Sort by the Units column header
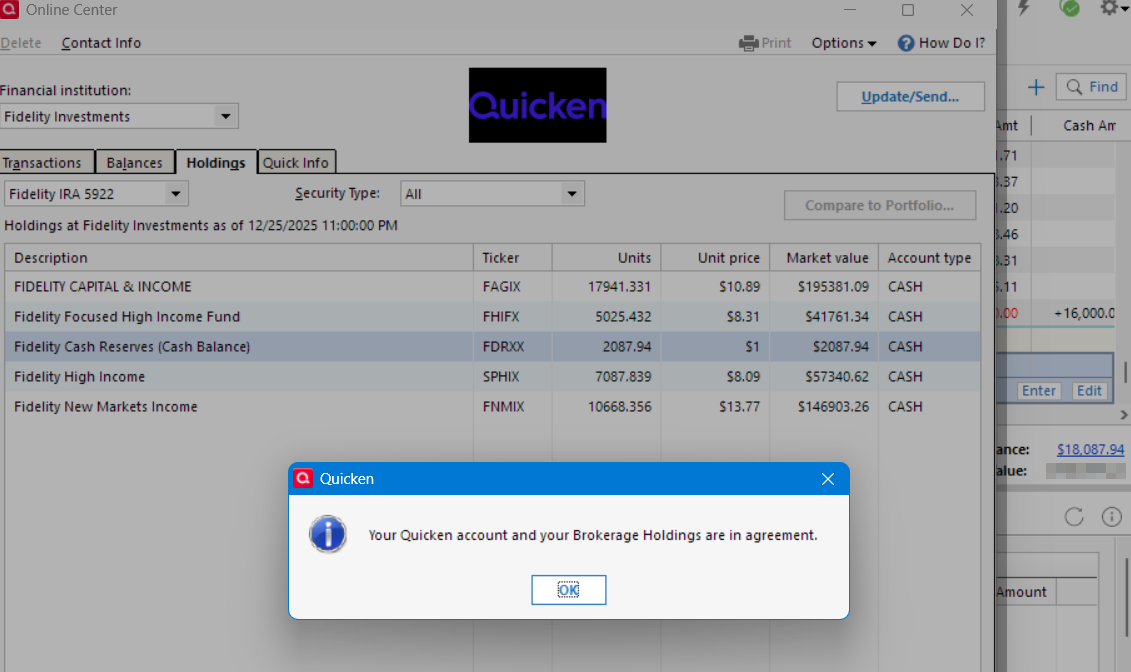This screenshot has width=1131, height=672. (607, 258)
